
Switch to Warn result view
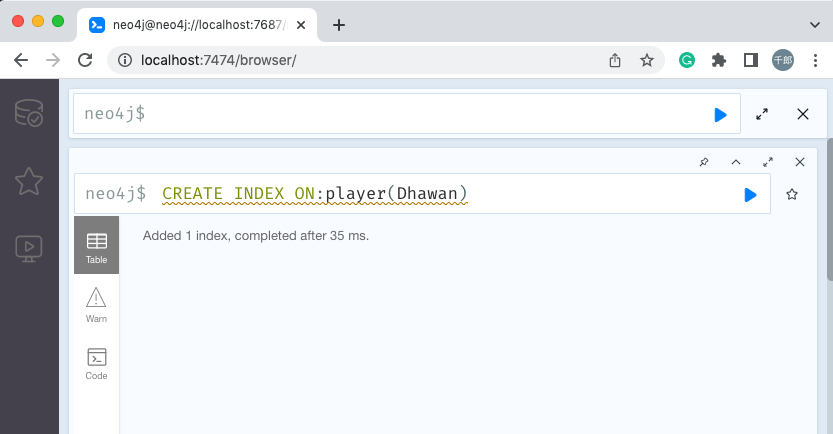point(96,305)
